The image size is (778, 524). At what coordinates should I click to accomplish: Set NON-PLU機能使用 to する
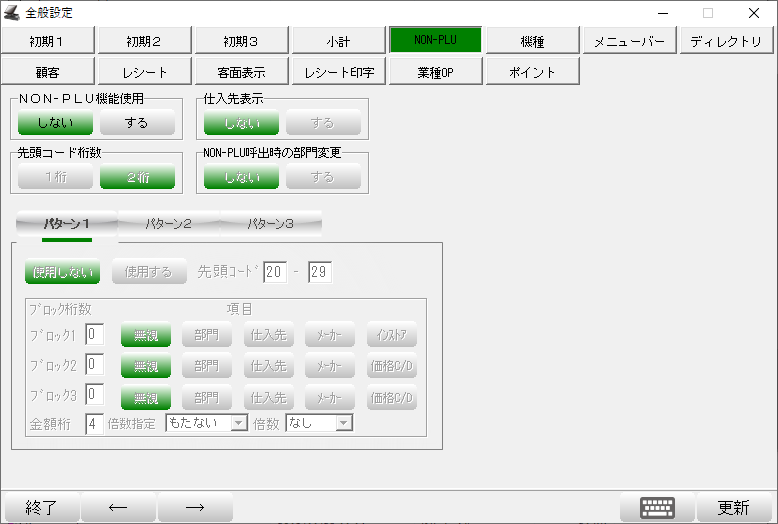137,123
